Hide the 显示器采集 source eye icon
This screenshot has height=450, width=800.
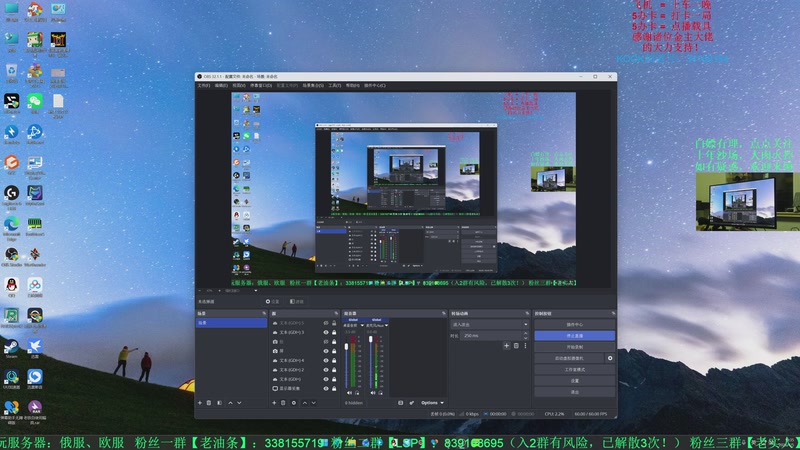point(326,388)
